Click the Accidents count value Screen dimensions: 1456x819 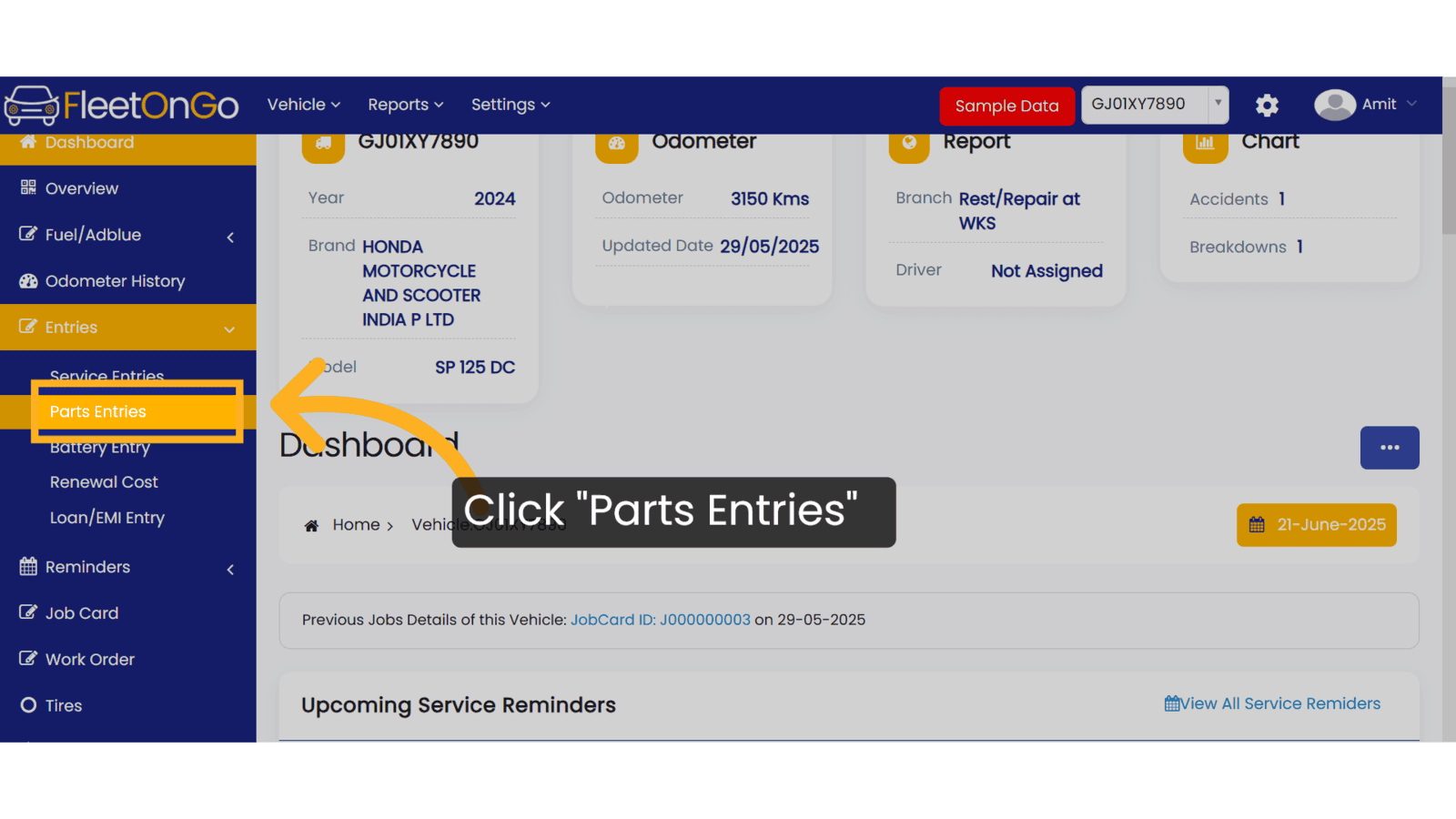pyautogui.click(x=1281, y=198)
